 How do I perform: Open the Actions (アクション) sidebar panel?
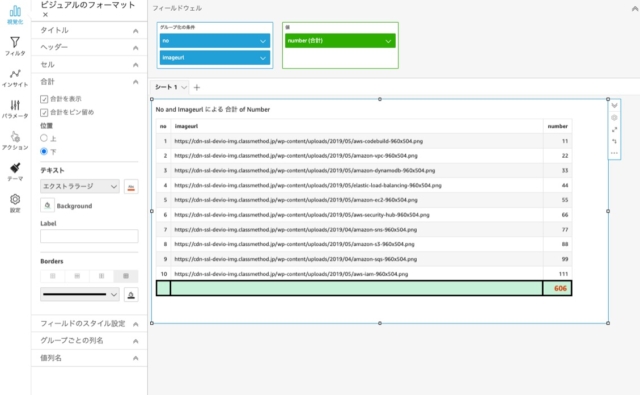point(15,140)
